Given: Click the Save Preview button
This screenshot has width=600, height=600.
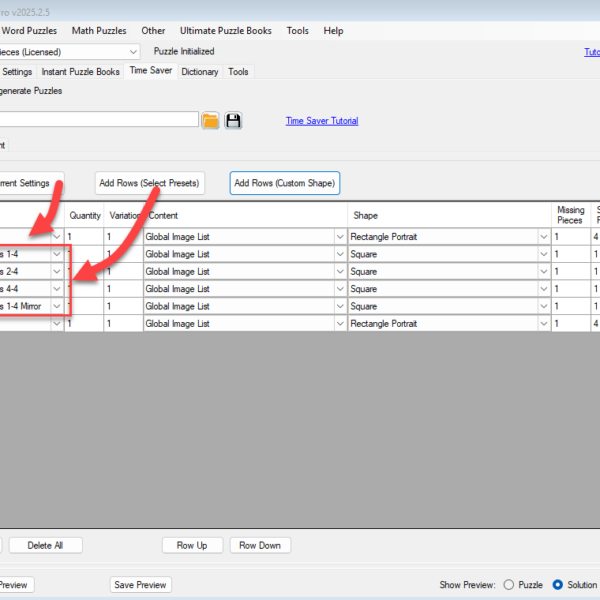Looking at the screenshot, I should [x=140, y=585].
